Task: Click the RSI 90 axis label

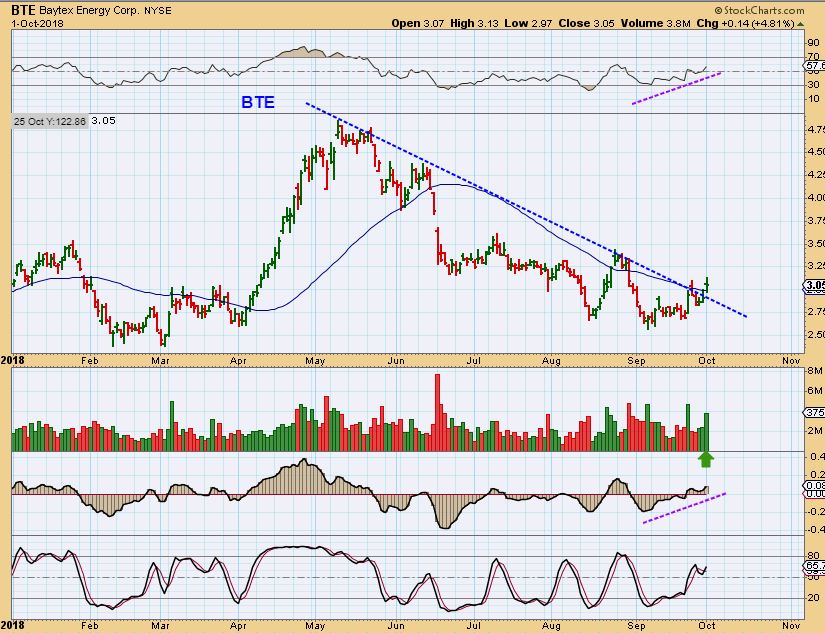Action: coord(813,43)
